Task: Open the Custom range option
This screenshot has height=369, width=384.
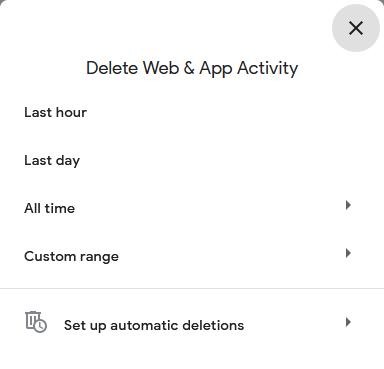Action: (x=192, y=257)
